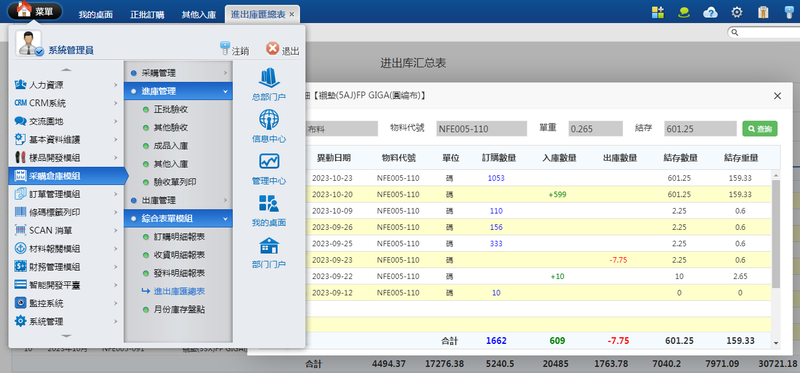This screenshot has height=373, width=800.
Task: Open 發料明細報表 report
Action: pos(180,273)
